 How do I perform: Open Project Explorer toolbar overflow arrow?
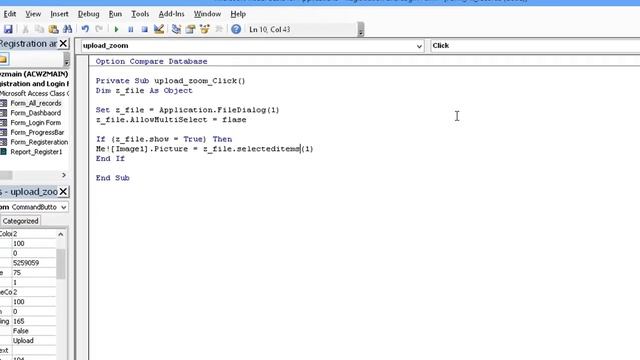(67, 60)
